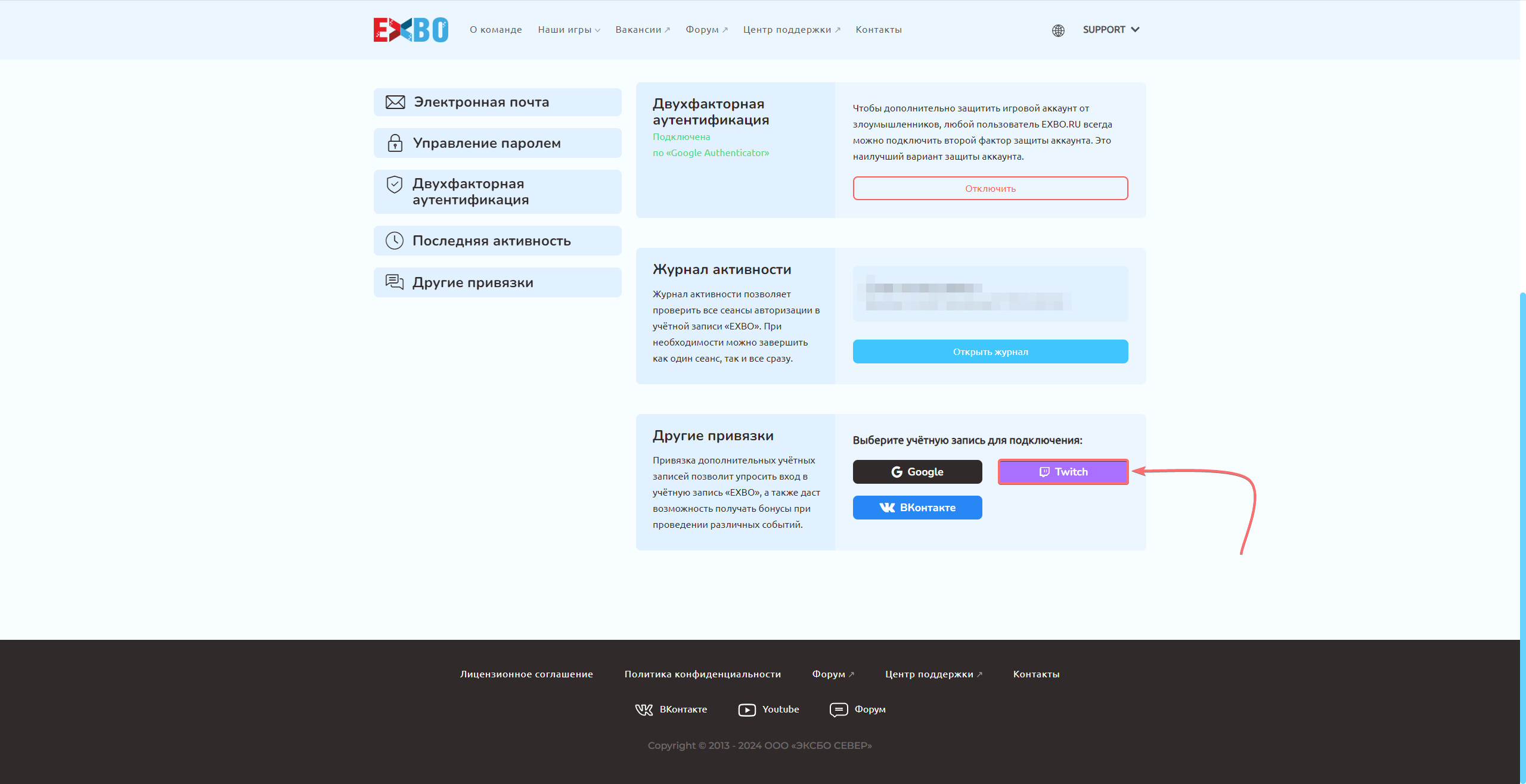Expand the SUPPORT dropdown
Screen dimensions: 1526x784
tap(1111, 29)
